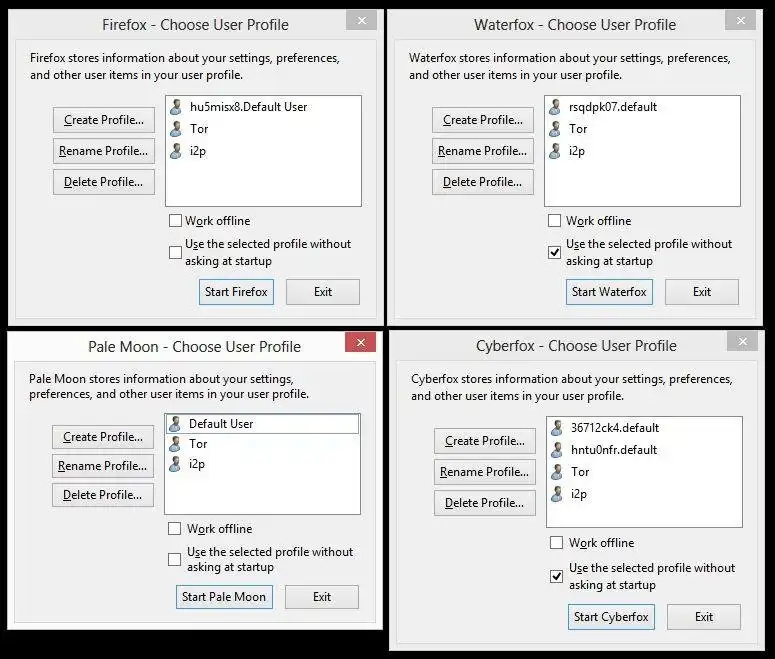Launch with the Start Pale Moon button
This screenshot has width=775, height=659.
coord(224,597)
